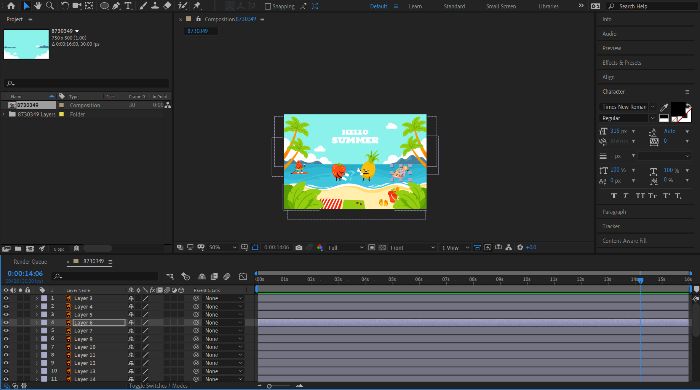The height and width of the screenshot is (390, 700).
Task: Select the Eraser tool
Action: (x=167, y=6)
